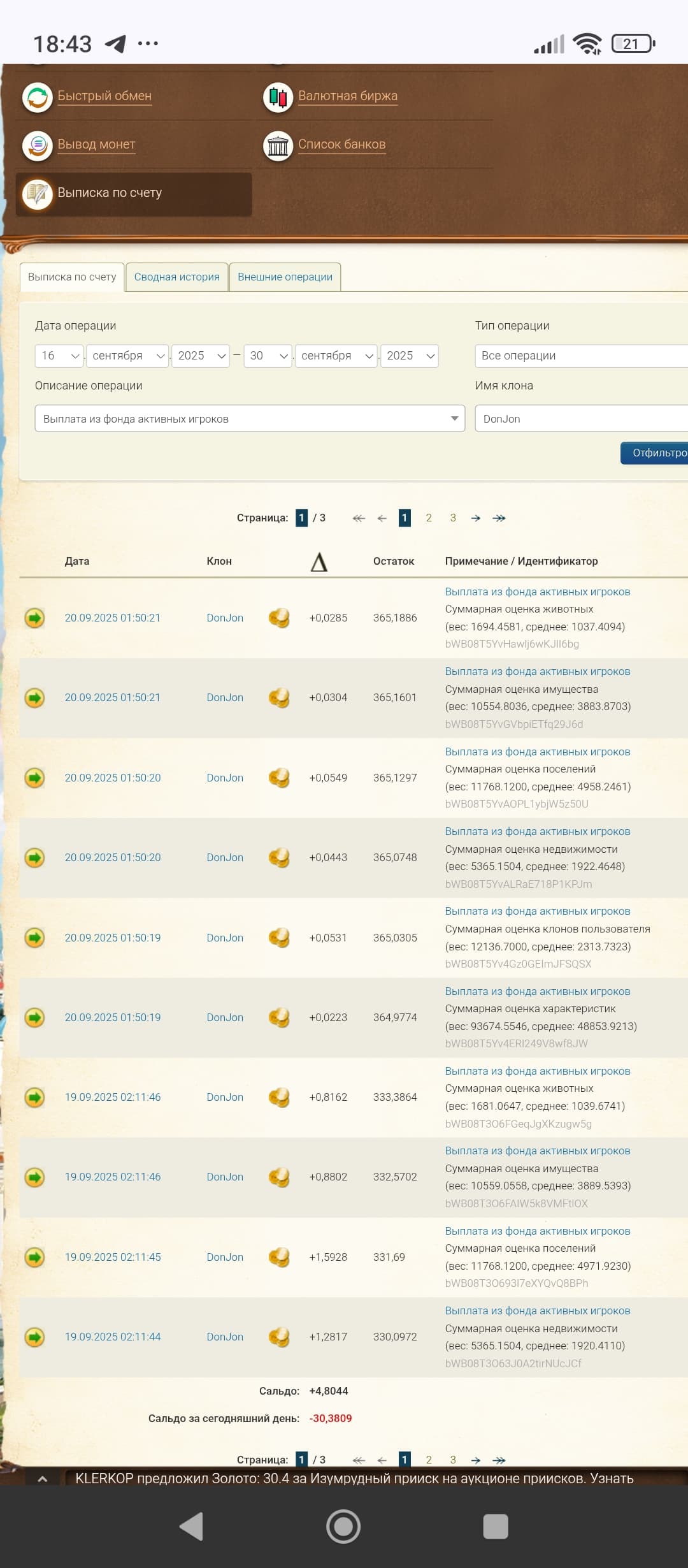688x1568 pixels.
Task: Go to page 2 in top pagination
Action: pos(429,518)
